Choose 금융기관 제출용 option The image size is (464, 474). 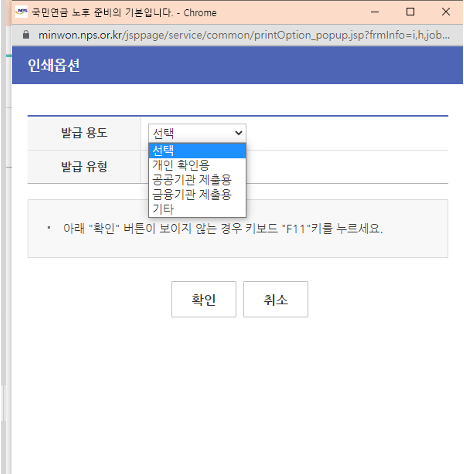click(197, 194)
